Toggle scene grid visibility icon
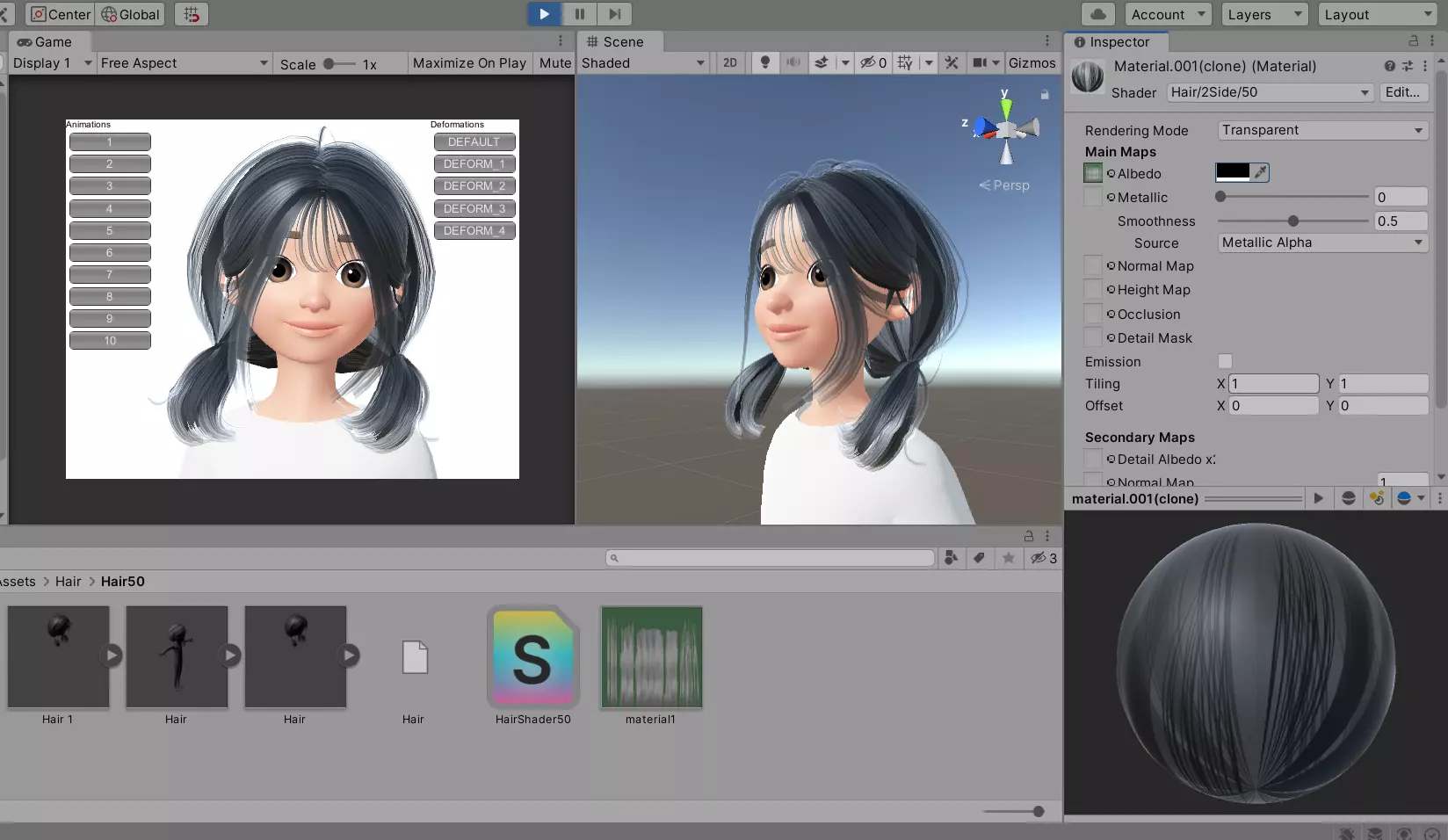The image size is (1448, 840). [905, 62]
